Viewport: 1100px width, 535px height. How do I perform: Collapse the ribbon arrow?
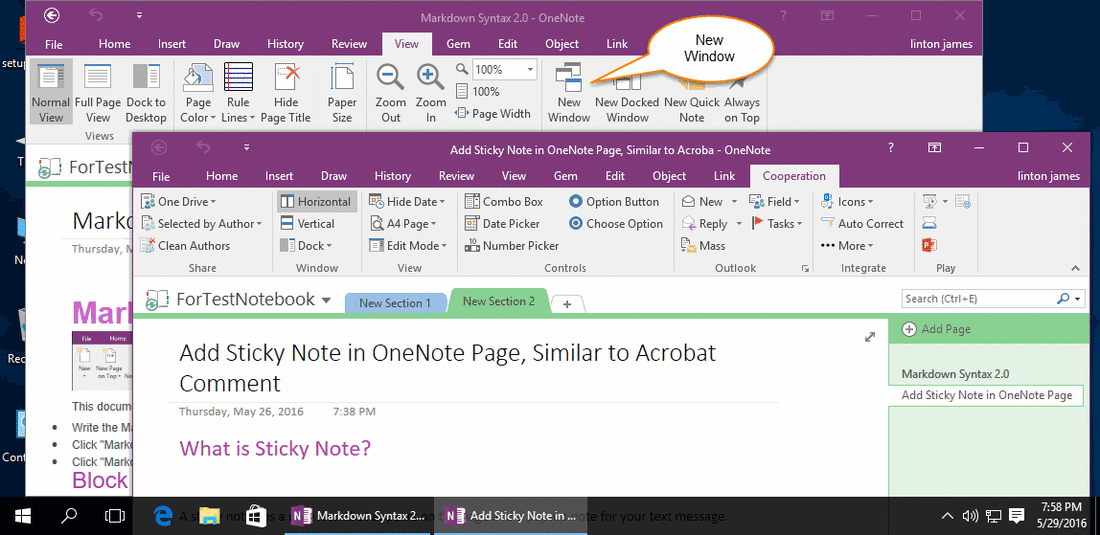coord(1075,269)
